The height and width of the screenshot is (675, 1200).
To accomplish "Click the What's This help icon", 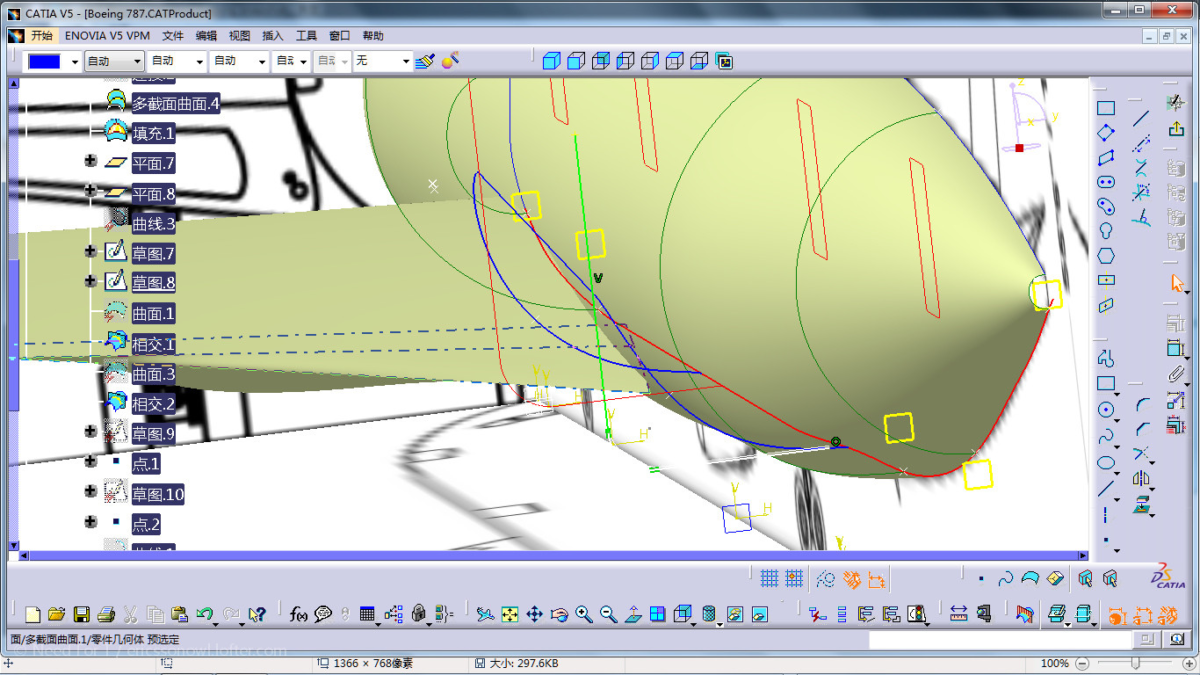I will point(256,614).
